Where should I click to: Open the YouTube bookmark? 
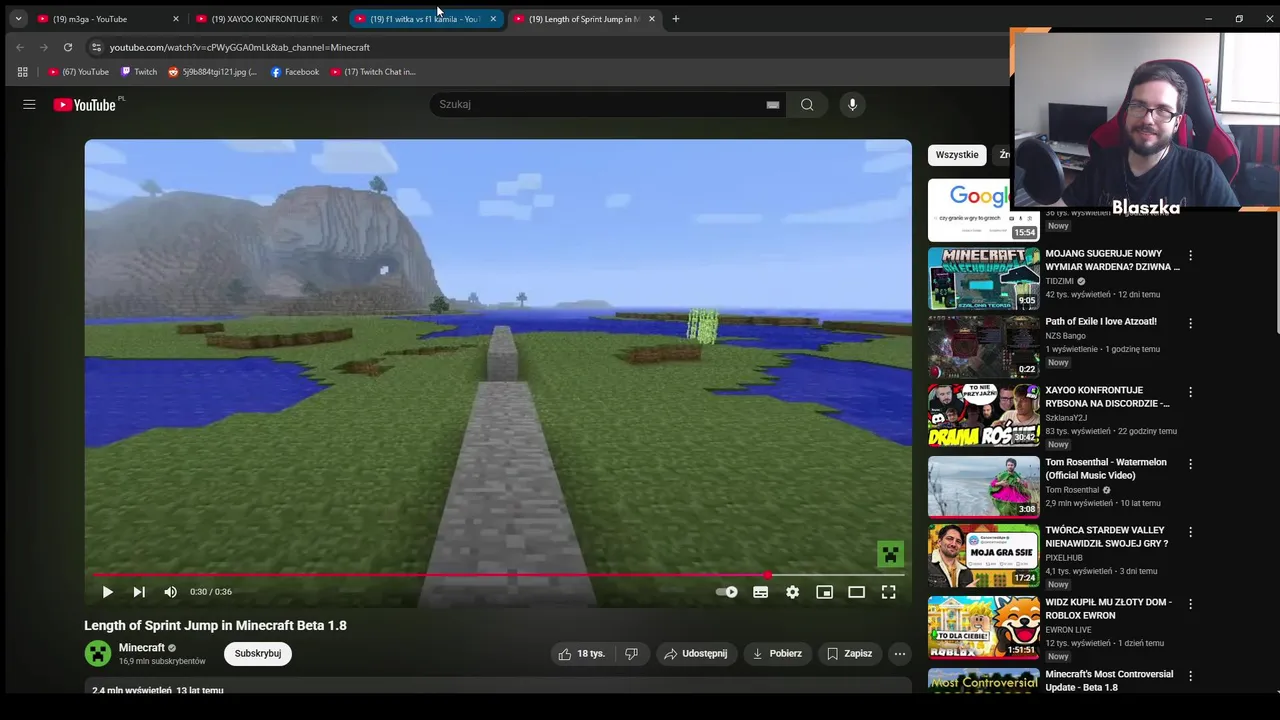click(x=79, y=72)
